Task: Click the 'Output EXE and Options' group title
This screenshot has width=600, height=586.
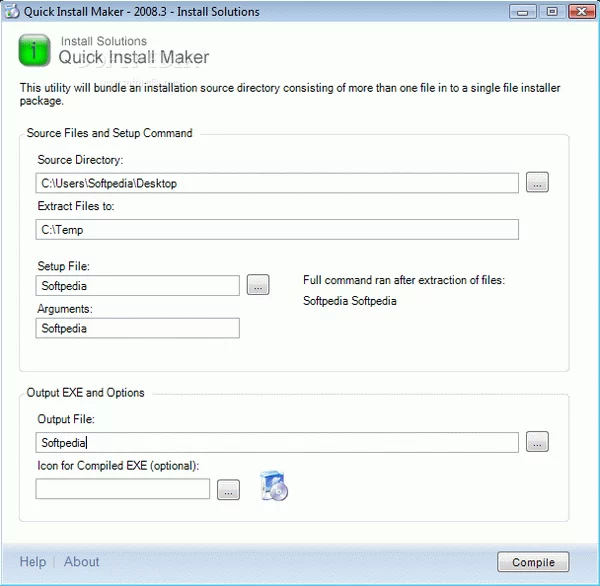Action: [x=85, y=393]
